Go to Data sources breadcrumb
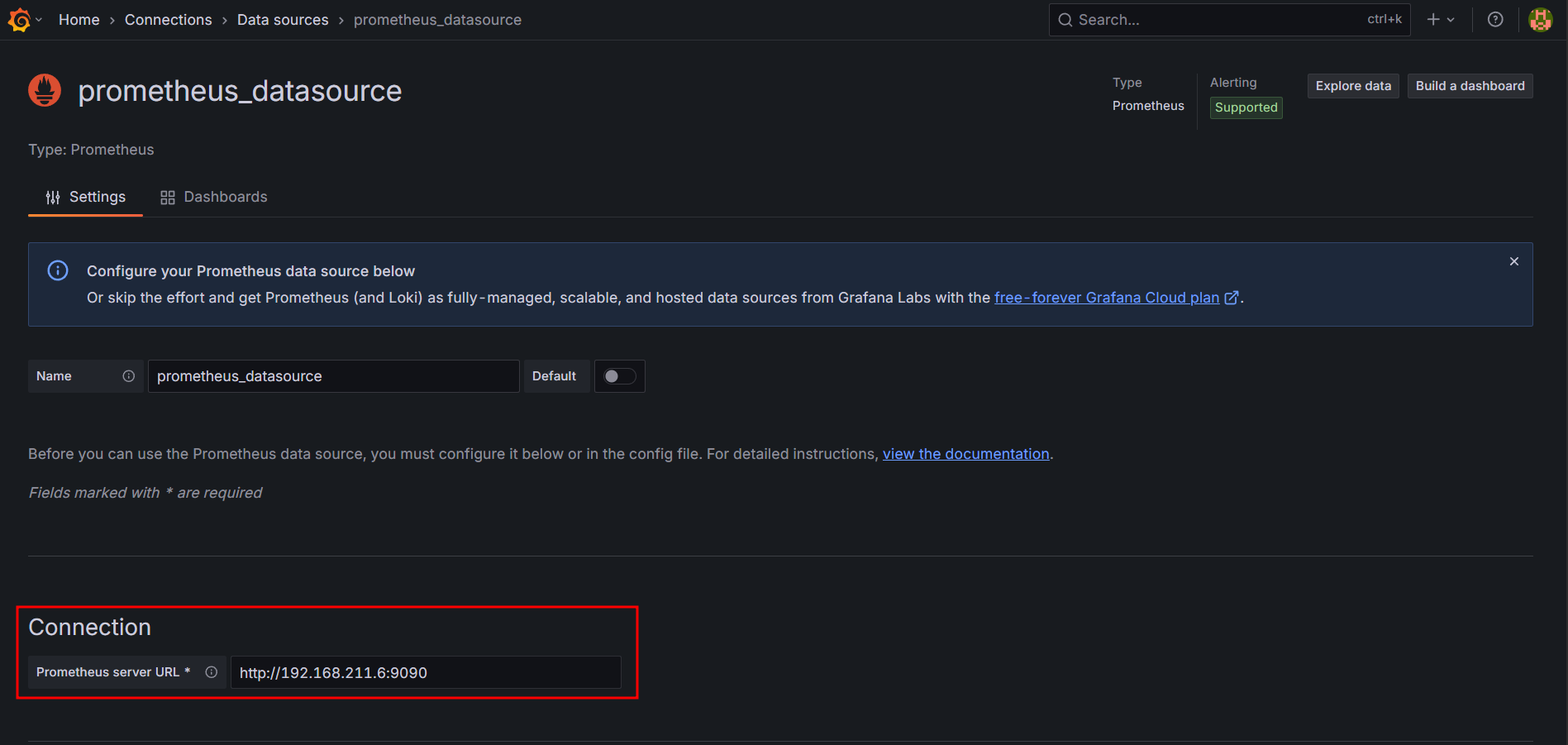 pos(283,20)
